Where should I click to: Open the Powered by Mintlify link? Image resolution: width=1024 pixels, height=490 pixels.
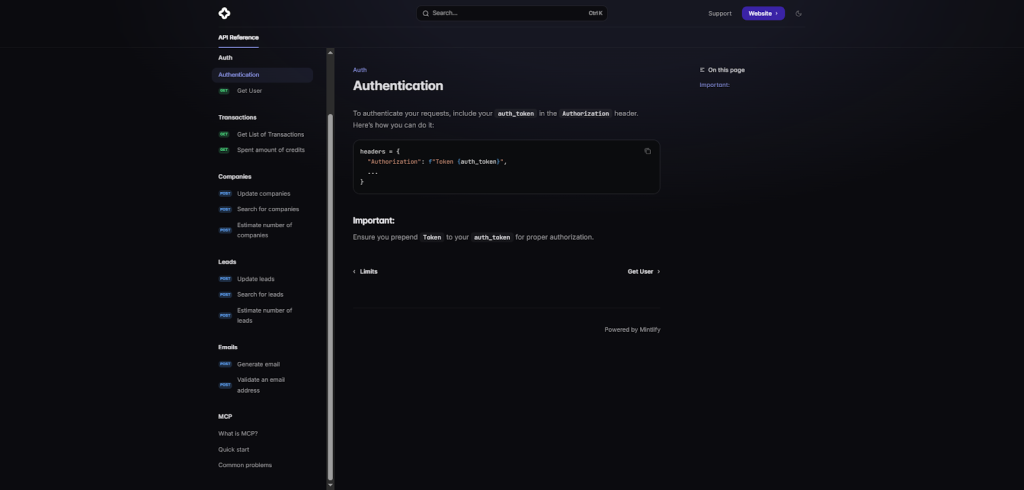[x=632, y=329]
